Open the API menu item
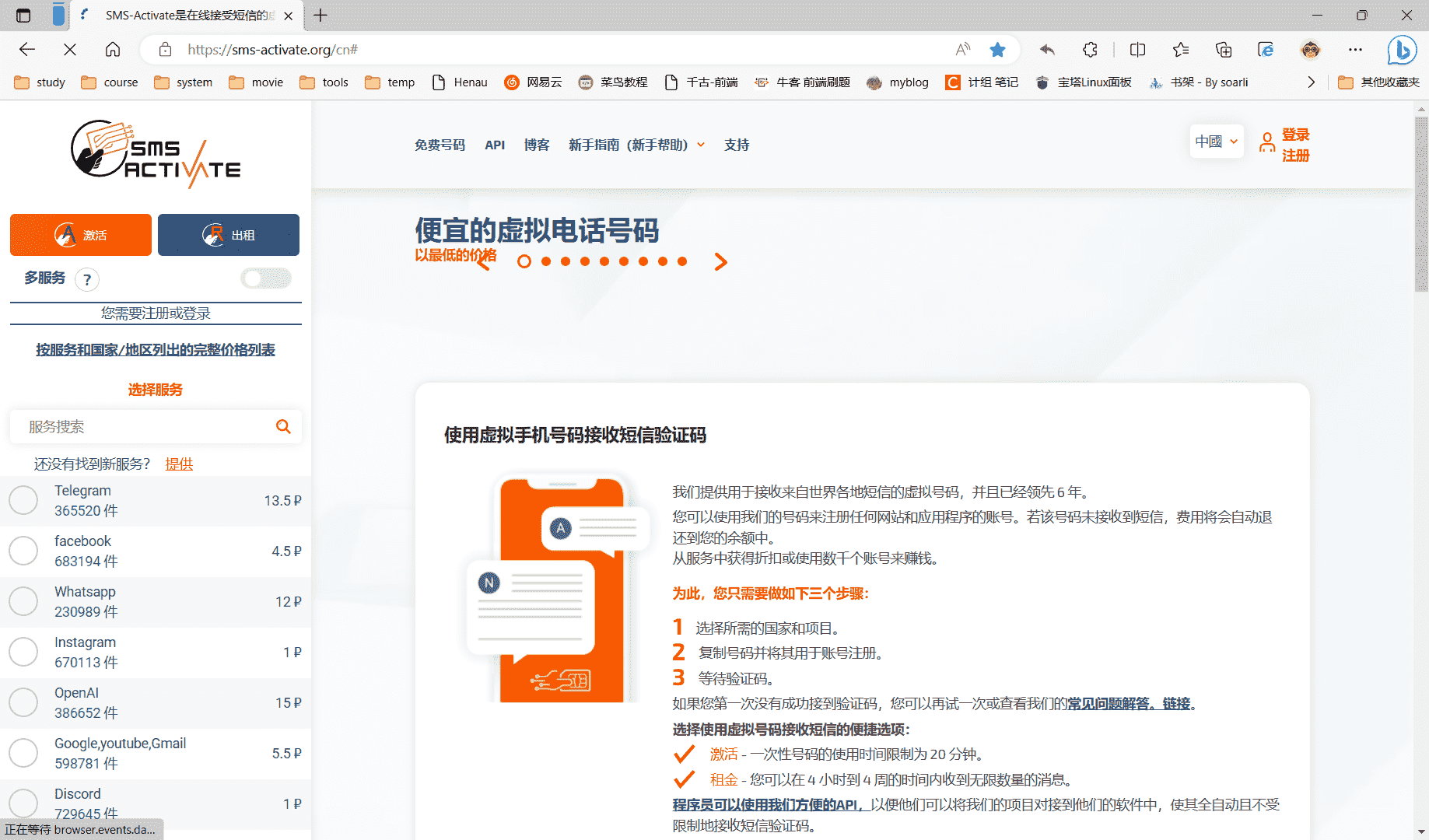The width and height of the screenshot is (1429, 840). [x=495, y=145]
